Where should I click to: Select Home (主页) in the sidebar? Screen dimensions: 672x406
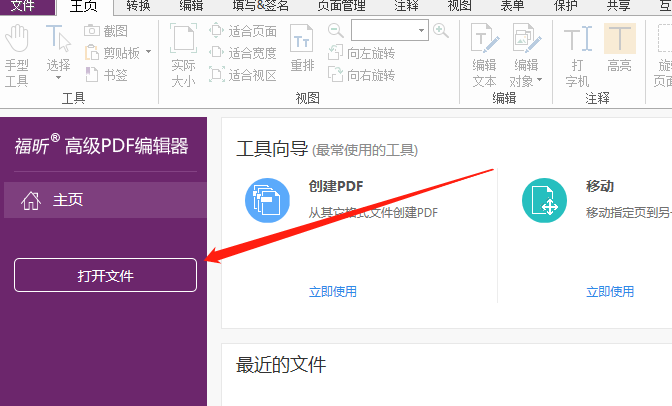click(x=67, y=200)
